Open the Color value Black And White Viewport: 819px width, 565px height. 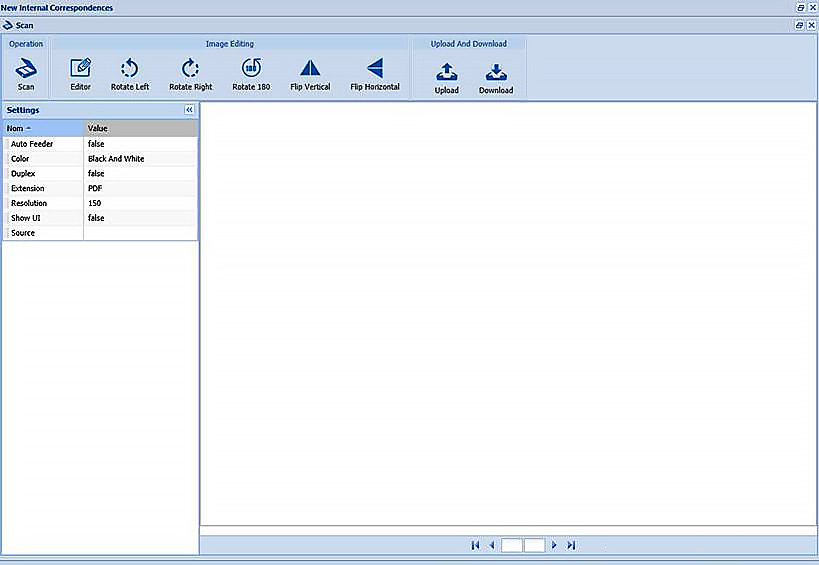click(140, 159)
